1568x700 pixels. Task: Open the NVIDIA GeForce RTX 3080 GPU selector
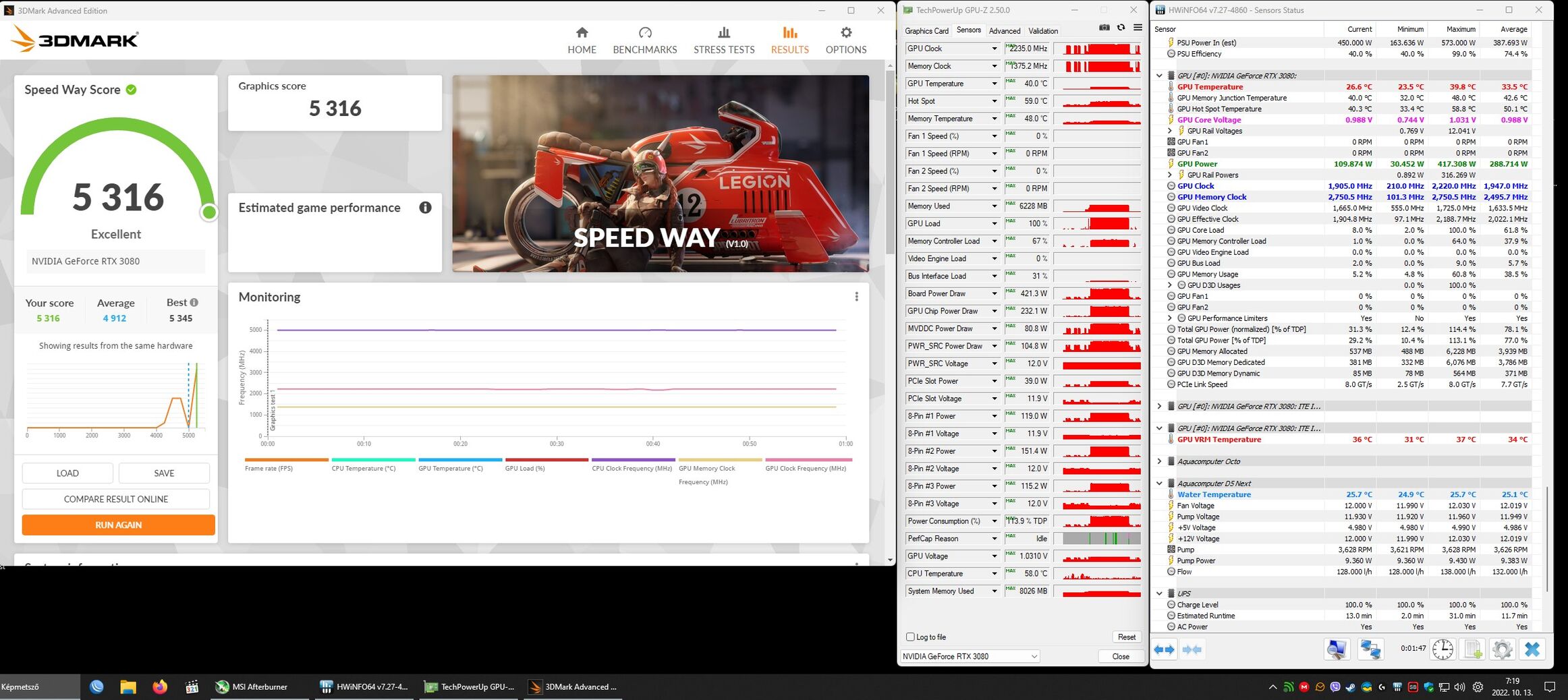(x=970, y=656)
